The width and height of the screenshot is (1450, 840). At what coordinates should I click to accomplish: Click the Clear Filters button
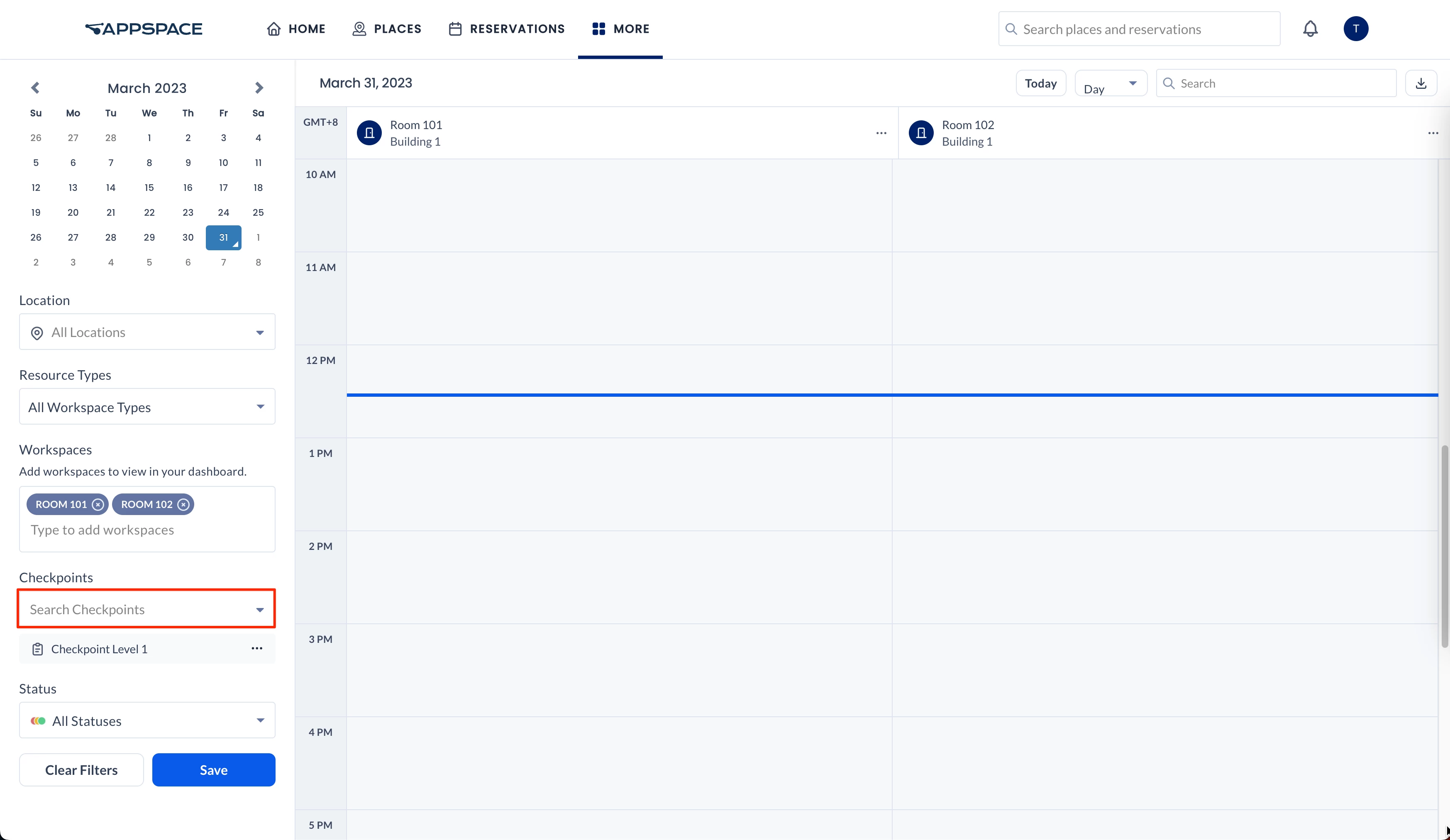tap(81, 770)
